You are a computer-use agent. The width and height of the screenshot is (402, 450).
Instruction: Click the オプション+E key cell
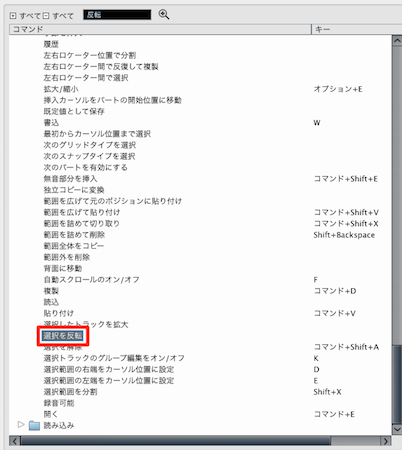click(338, 89)
